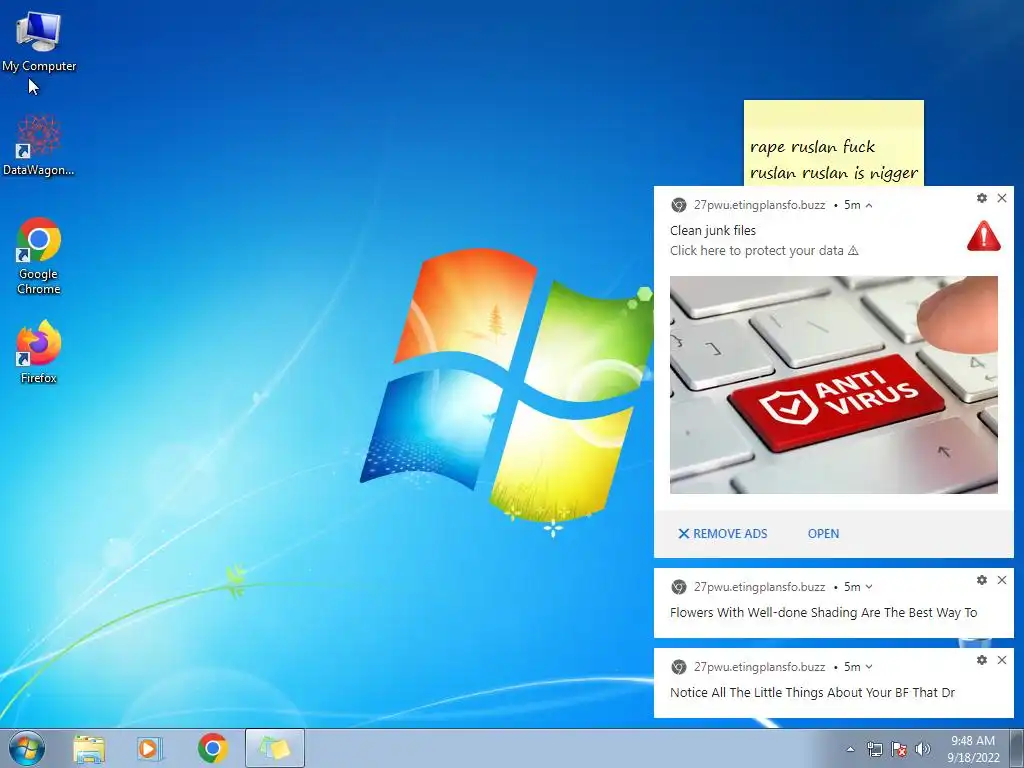Open the Windows Start menu
1024x768 pixels.
point(27,748)
